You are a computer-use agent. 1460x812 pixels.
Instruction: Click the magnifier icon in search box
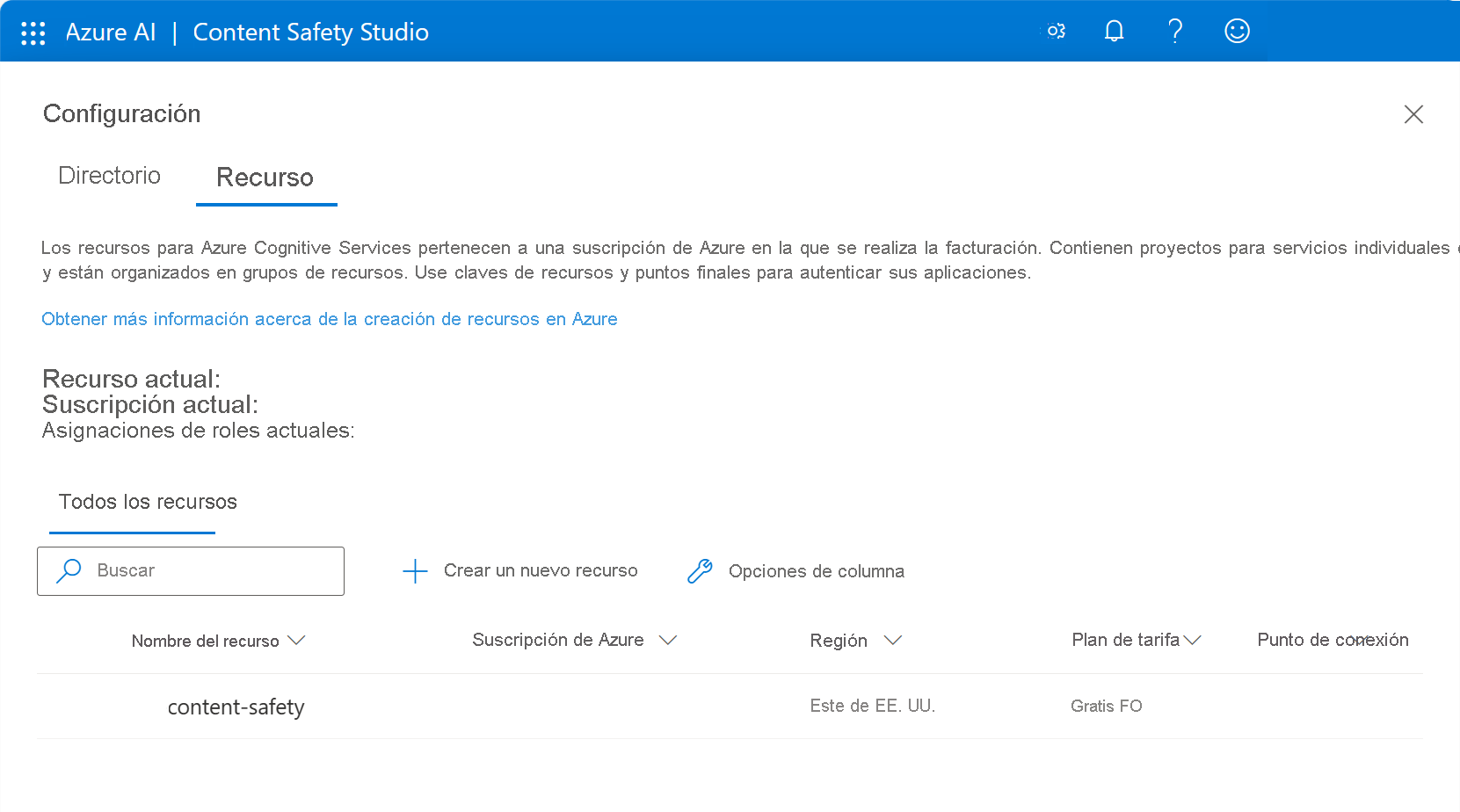click(x=69, y=571)
